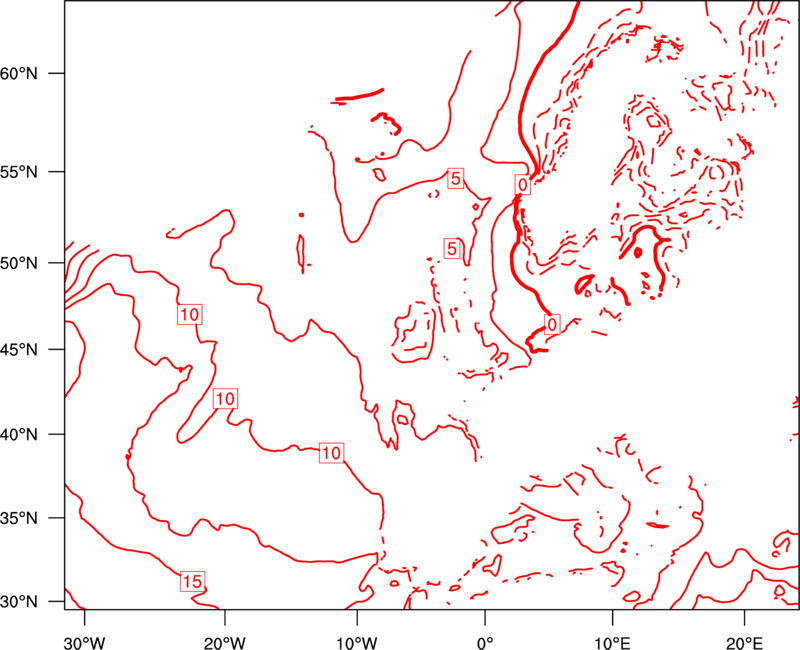Select the boxed 0 label near 46°N
This screenshot has height=650, width=800.
[x=552, y=324]
